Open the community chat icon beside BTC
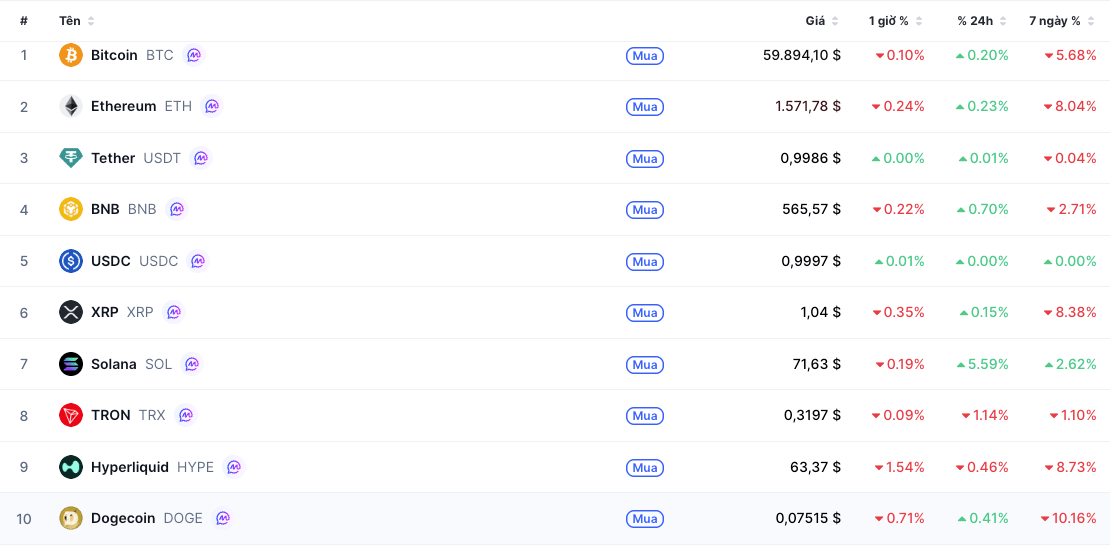The height and width of the screenshot is (551, 1110). pos(193,55)
